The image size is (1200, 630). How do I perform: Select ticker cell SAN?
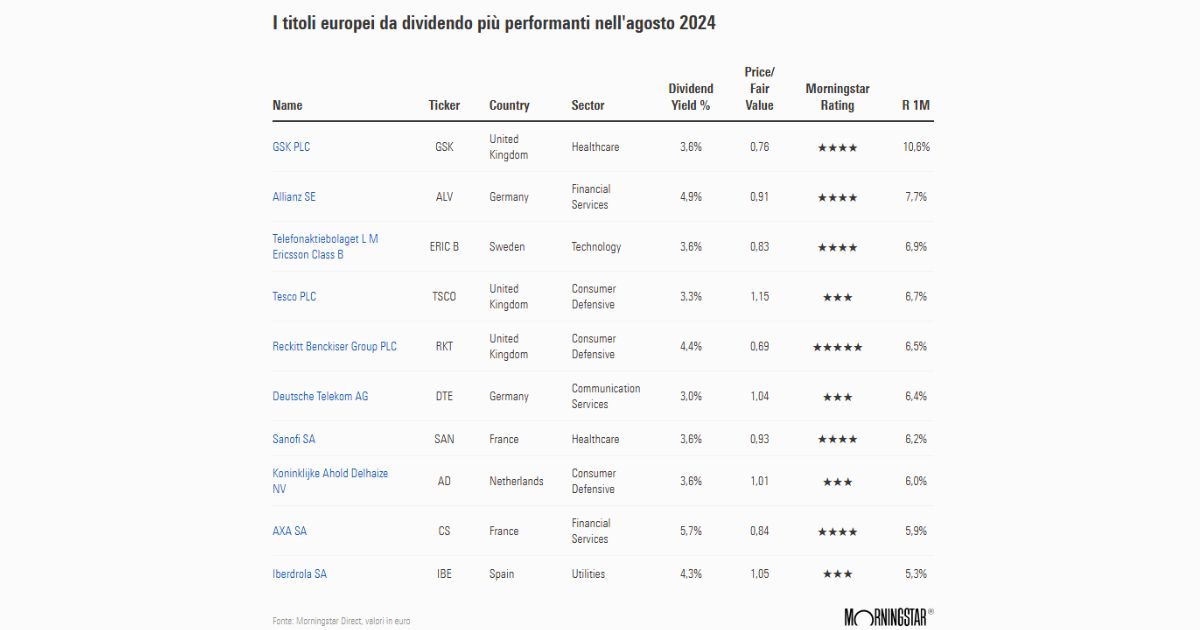pos(444,439)
